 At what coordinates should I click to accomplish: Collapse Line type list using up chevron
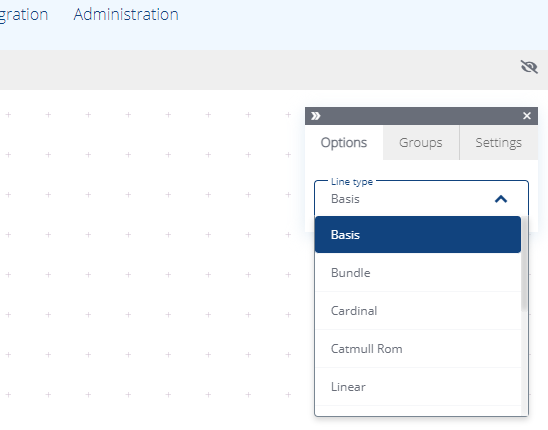coord(501,199)
